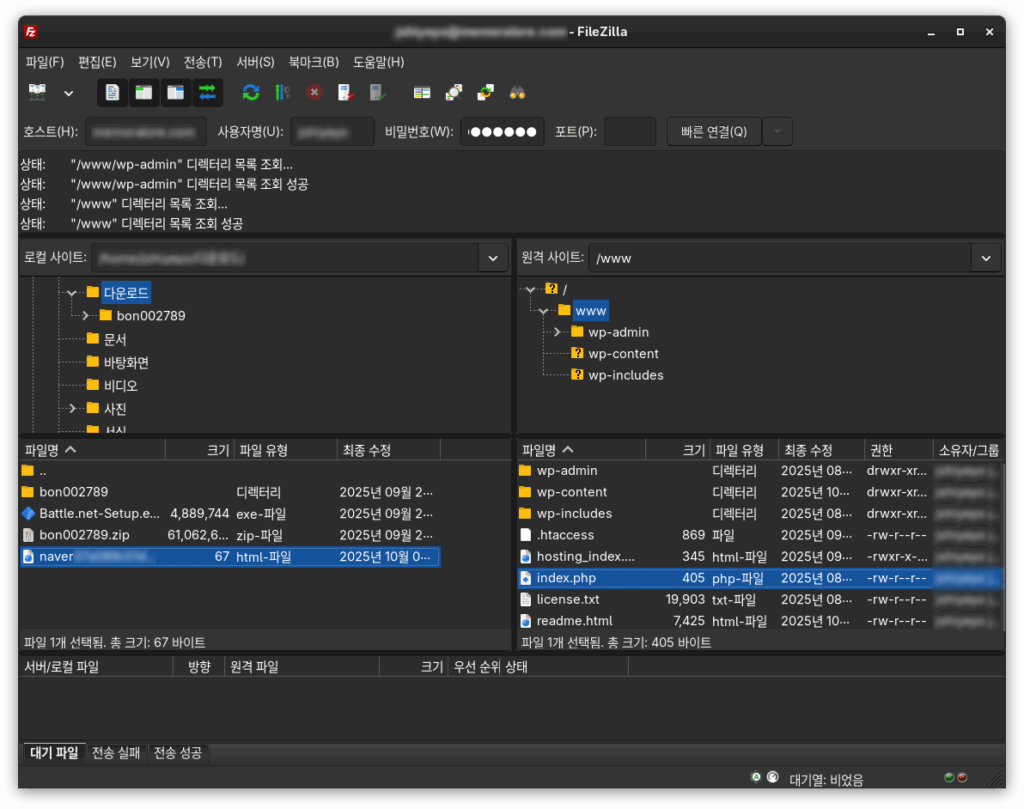Click the binoculars file search icon
Viewport: 1024px width, 809px height.
pos(517,92)
